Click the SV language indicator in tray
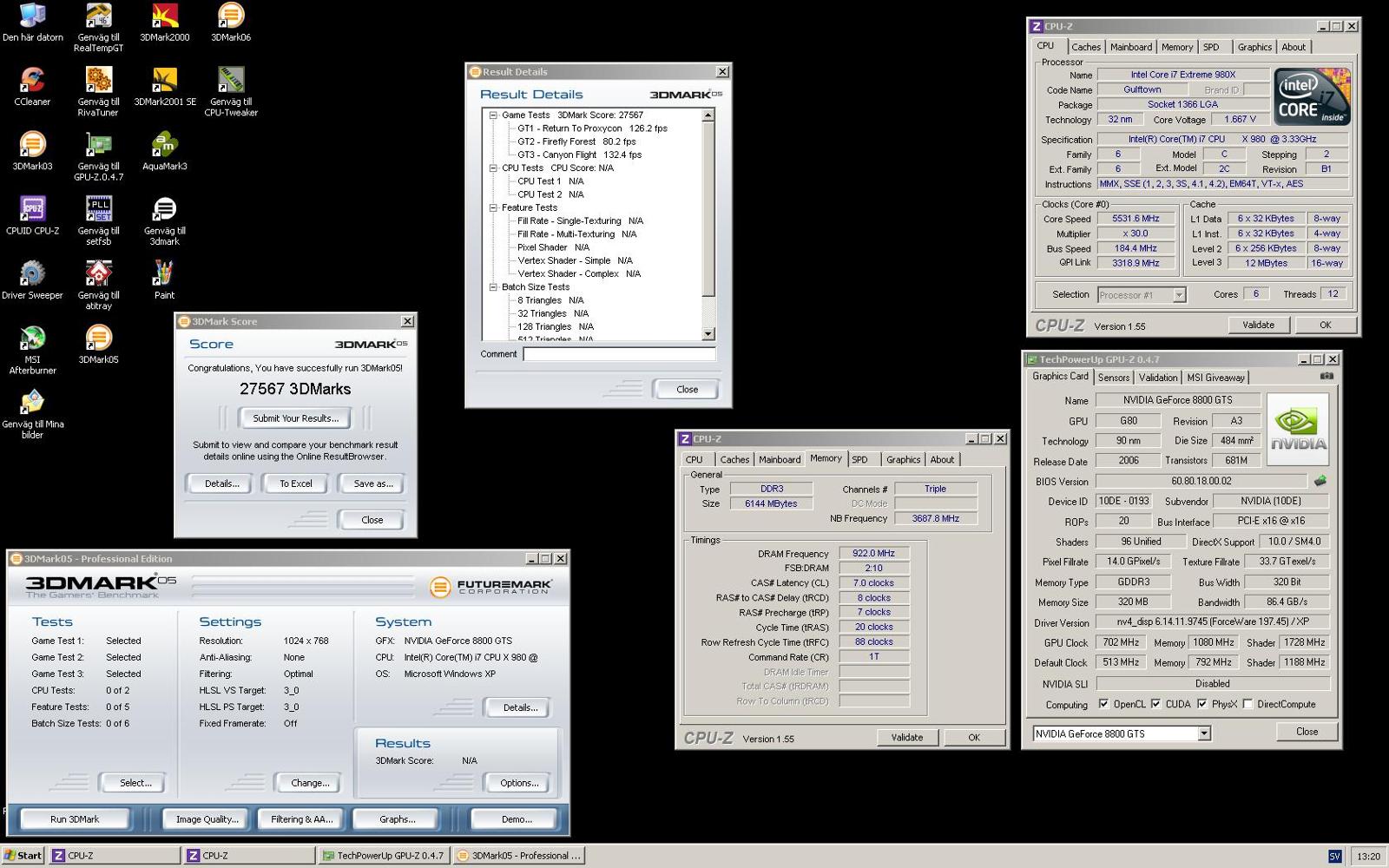1389x868 pixels. pos(1335,856)
